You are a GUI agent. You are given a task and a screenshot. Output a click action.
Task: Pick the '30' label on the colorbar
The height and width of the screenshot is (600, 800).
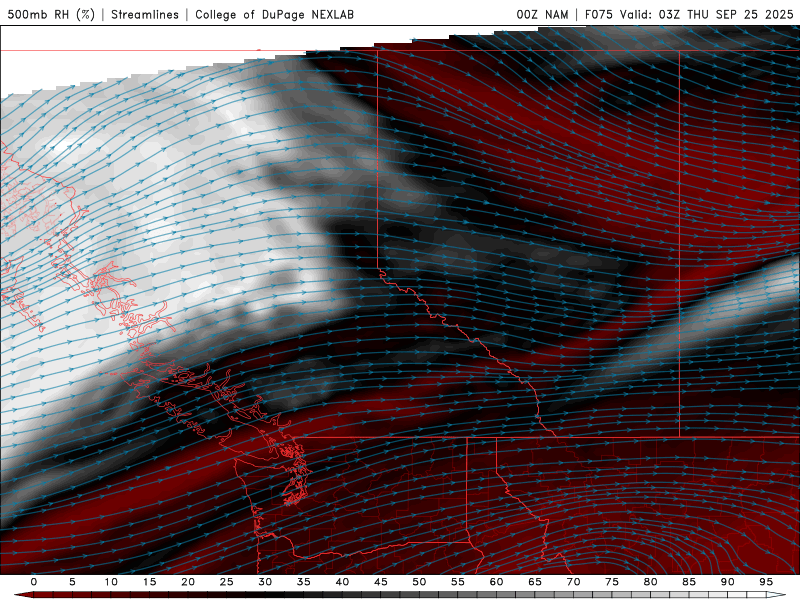tap(265, 582)
